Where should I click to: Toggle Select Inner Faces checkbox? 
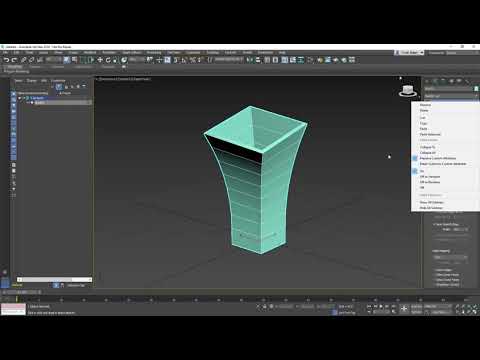[435, 275]
